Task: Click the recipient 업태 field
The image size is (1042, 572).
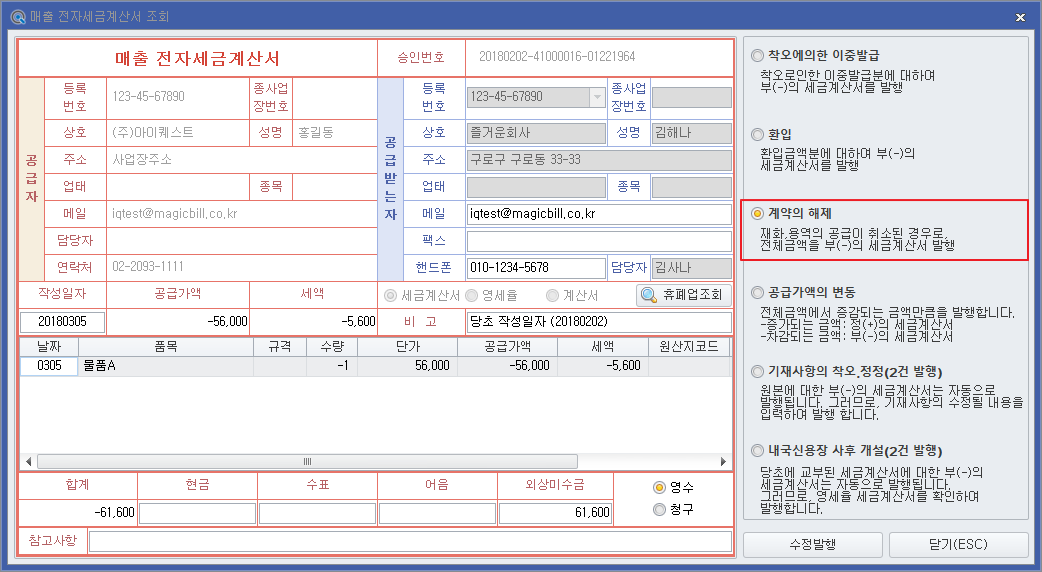Action: (536, 187)
